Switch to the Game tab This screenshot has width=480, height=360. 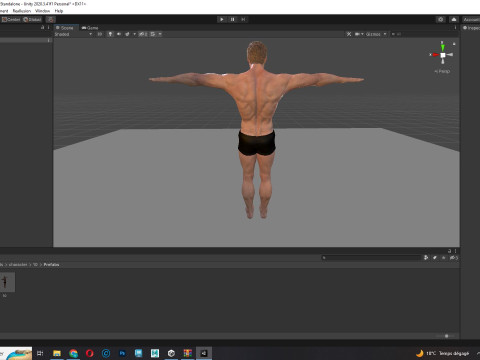click(x=90, y=28)
